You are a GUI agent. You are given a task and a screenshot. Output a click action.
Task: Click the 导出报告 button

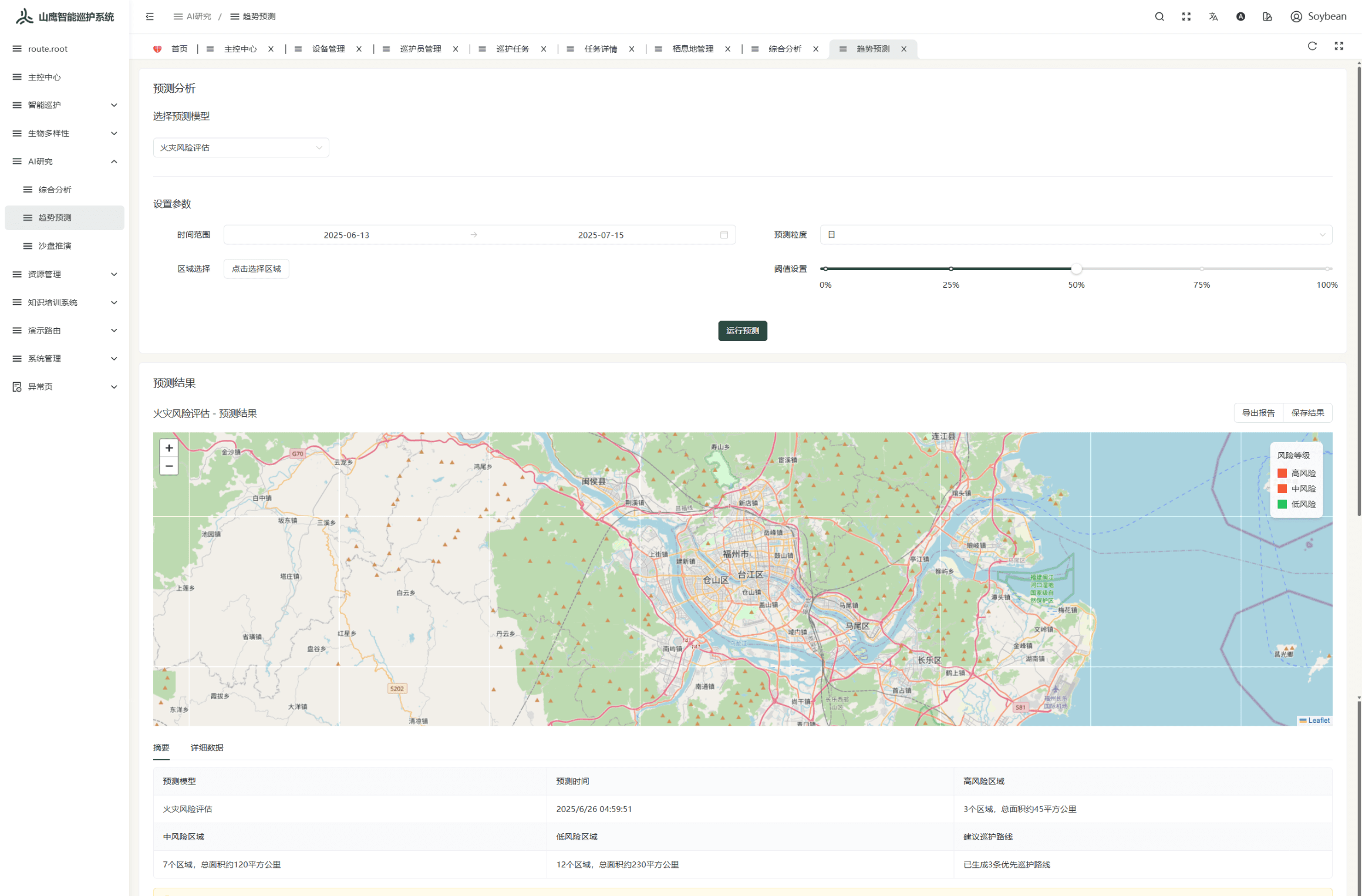[1258, 413]
